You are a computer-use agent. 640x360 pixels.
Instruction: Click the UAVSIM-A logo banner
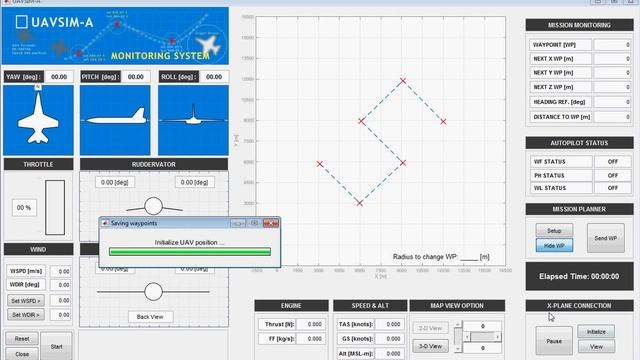pyautogui.click(x=115, y=36)
